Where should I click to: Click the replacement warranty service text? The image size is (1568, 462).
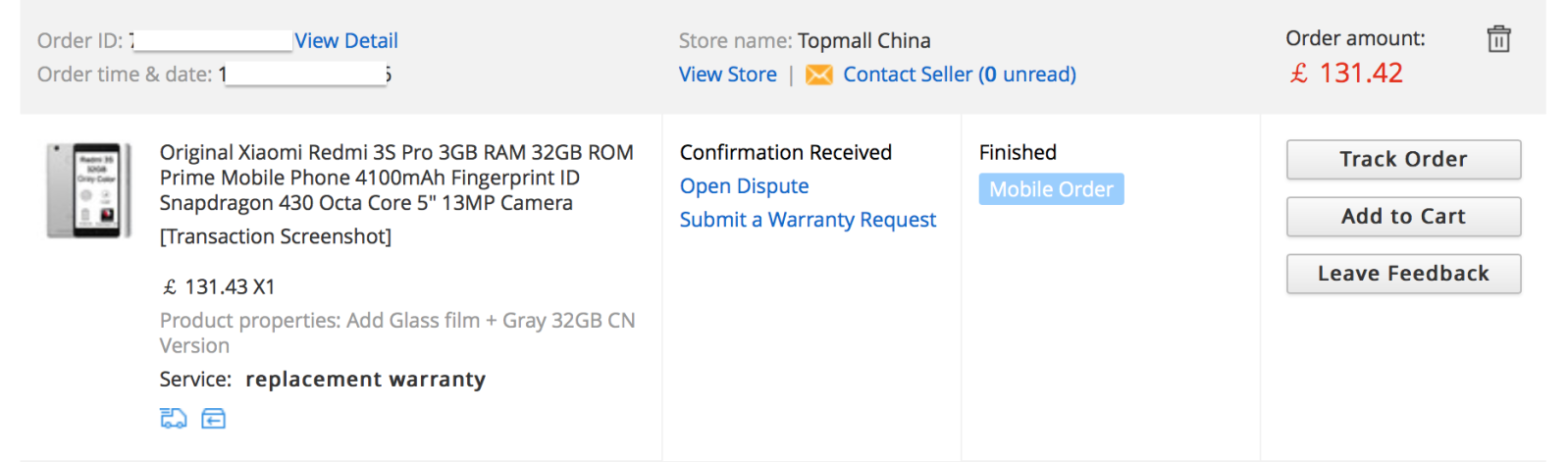point(365,380)
